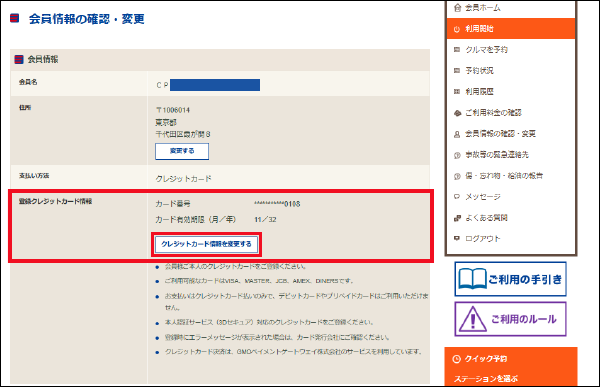600x387 pixels.
Task: Click the masked card number ending 0108
Action: click(x=277, y=204)
